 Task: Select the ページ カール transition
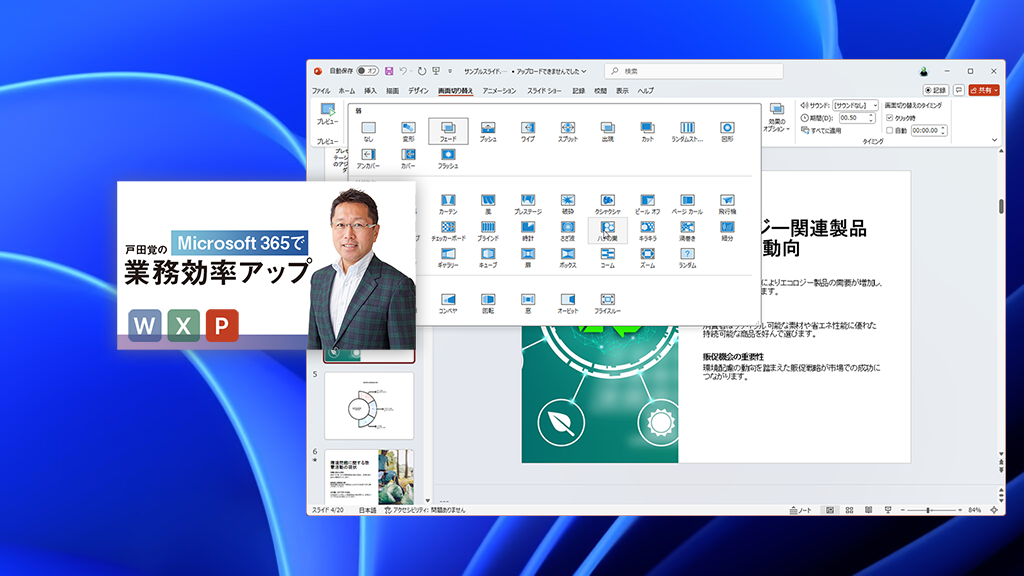(687, 204)
